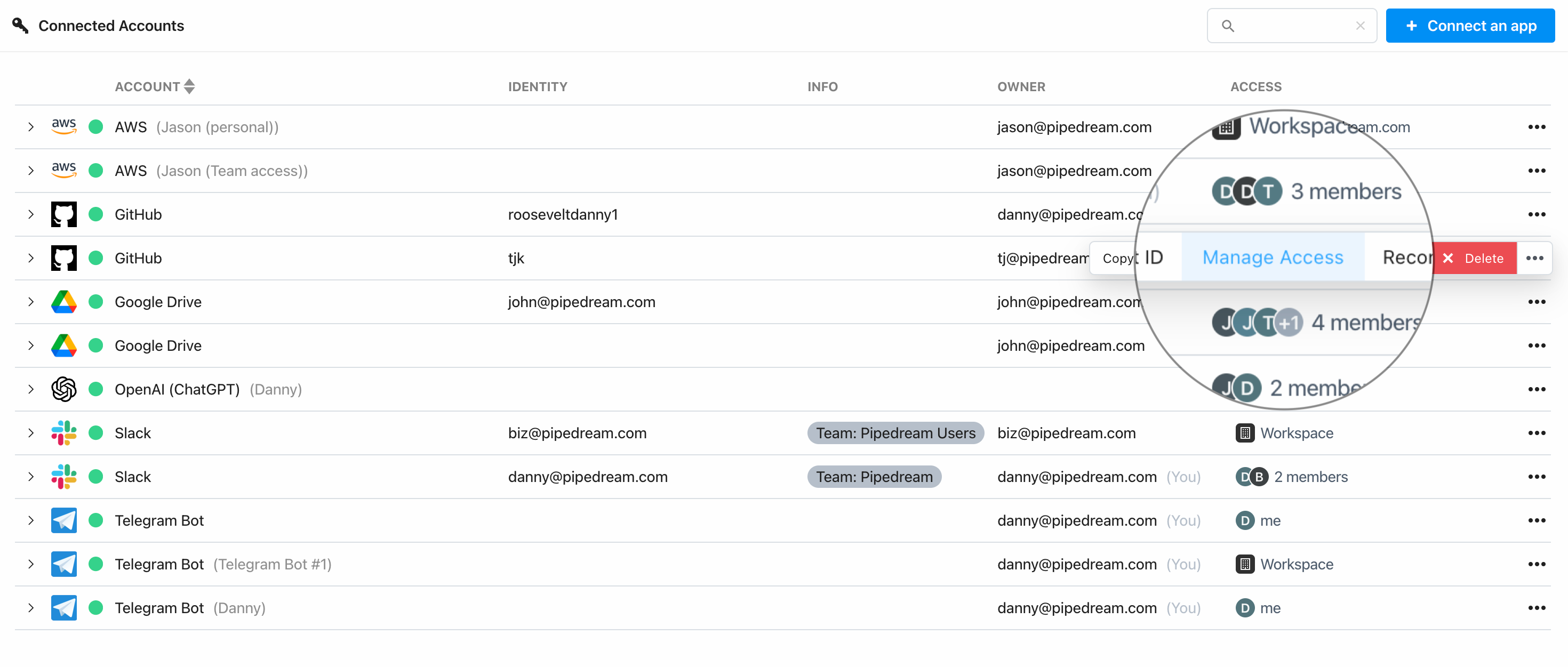Click the Workspace grid icon for AWS
The image size is (1568, 667).
1224,127
